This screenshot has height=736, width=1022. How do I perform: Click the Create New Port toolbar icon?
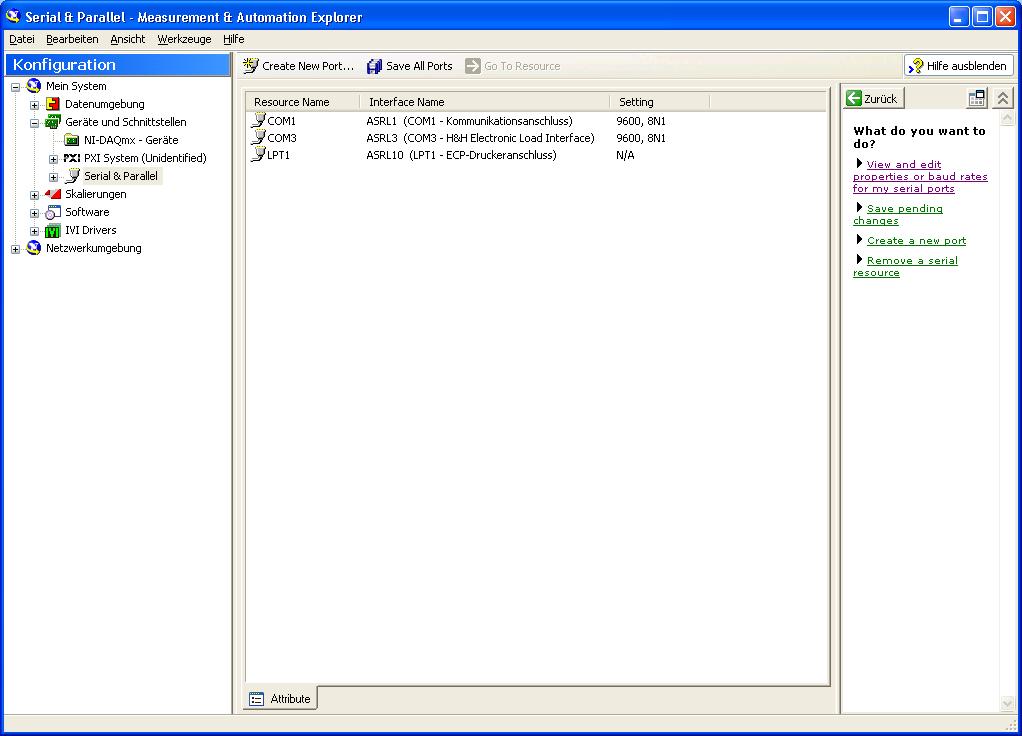(251, 66)
